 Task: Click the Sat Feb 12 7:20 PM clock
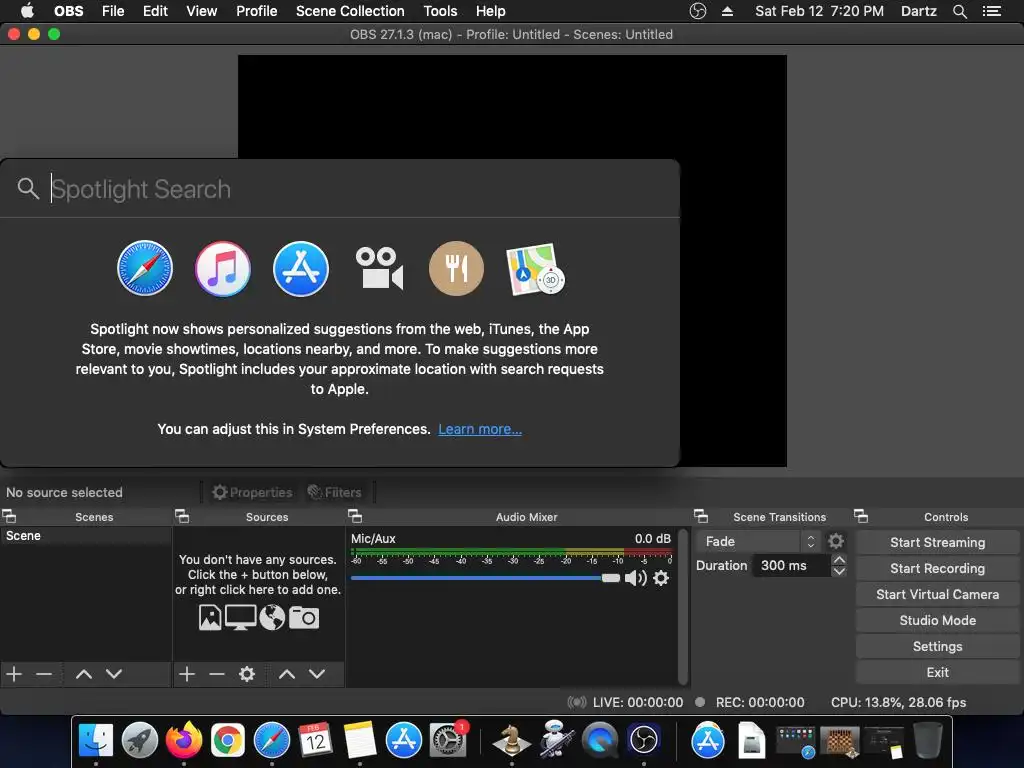819,11
